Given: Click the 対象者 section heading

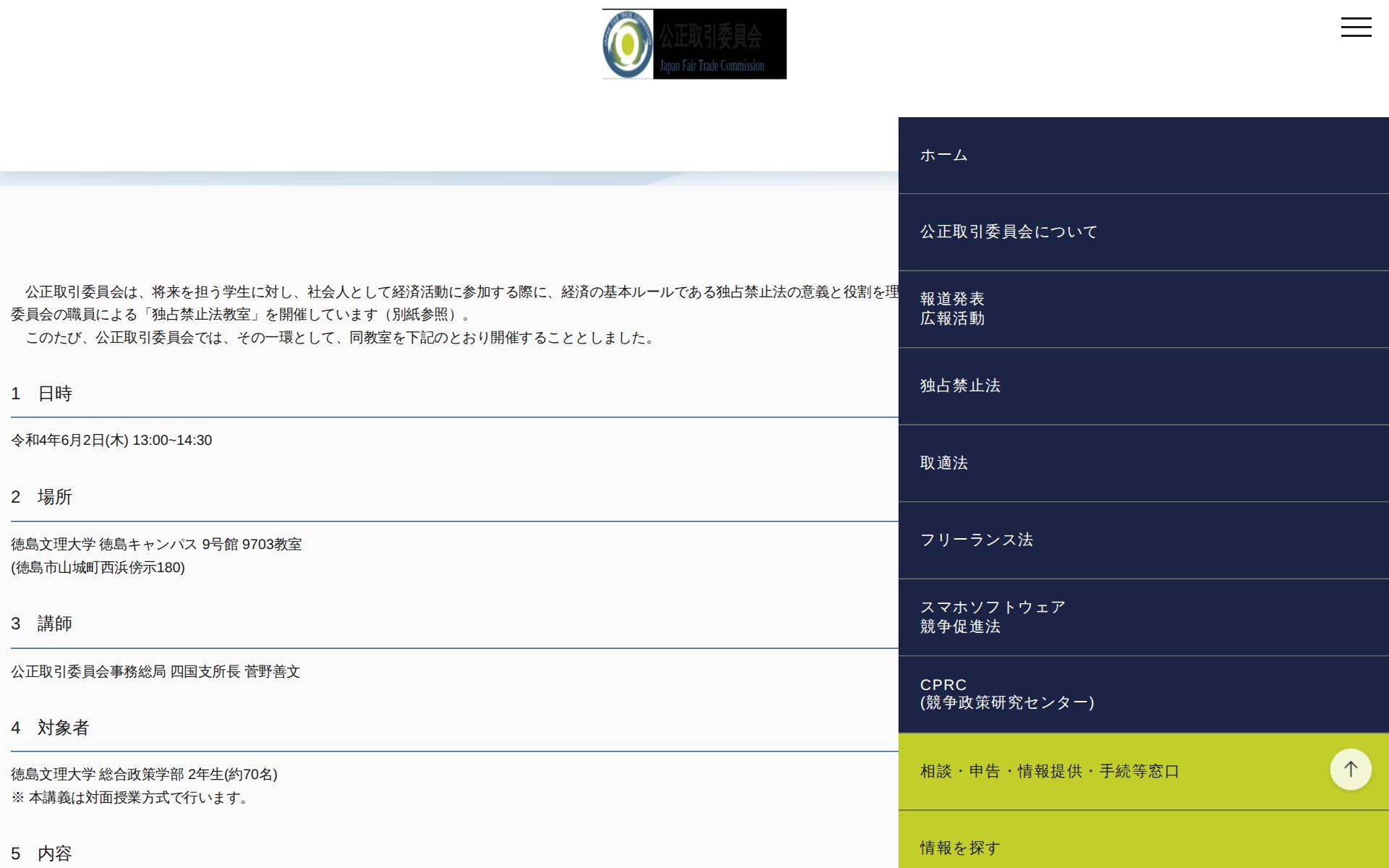Looking at the screenshot, I should 49,728.
